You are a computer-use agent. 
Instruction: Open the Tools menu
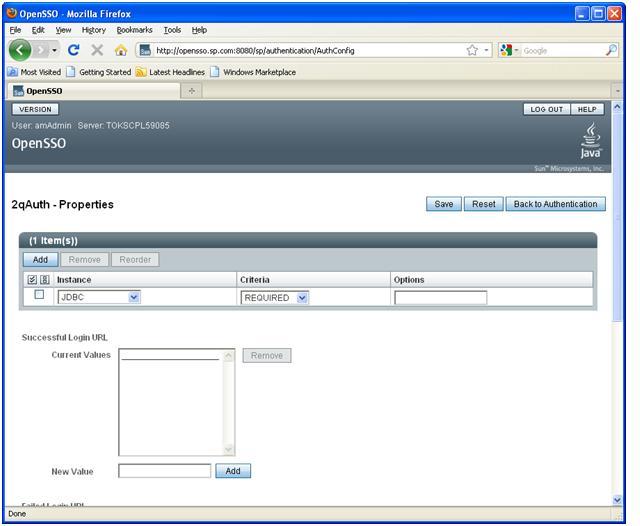172,30
